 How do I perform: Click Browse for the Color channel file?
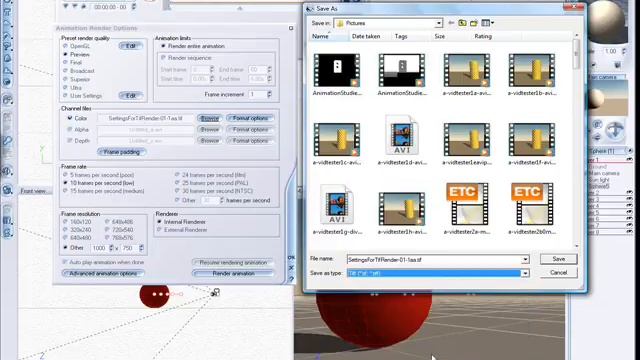(x=209, y=118)
